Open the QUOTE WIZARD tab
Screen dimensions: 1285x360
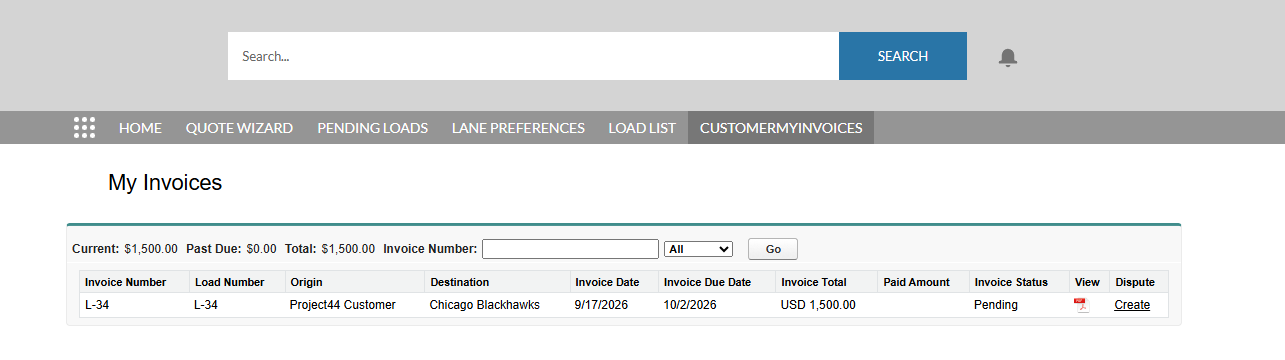[239, 128]
